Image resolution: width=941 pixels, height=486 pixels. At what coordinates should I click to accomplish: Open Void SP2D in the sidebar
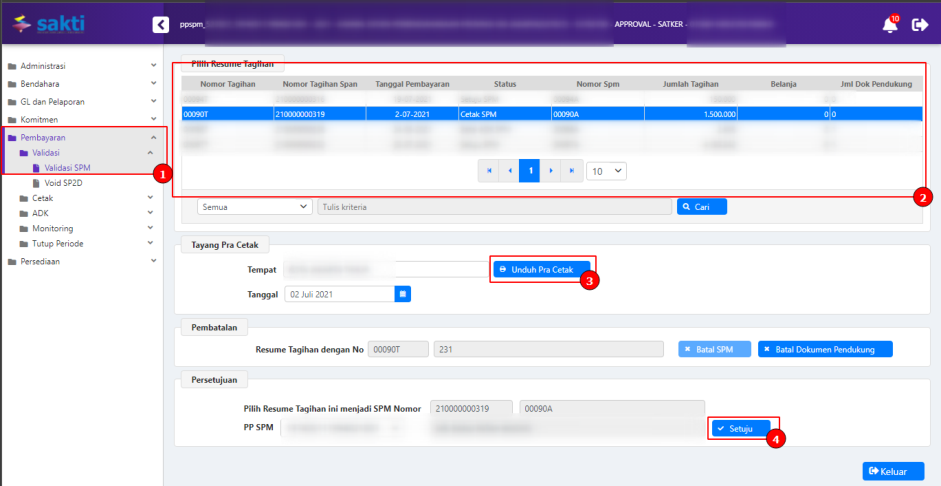pyautogui.click(x=65, y=183)
